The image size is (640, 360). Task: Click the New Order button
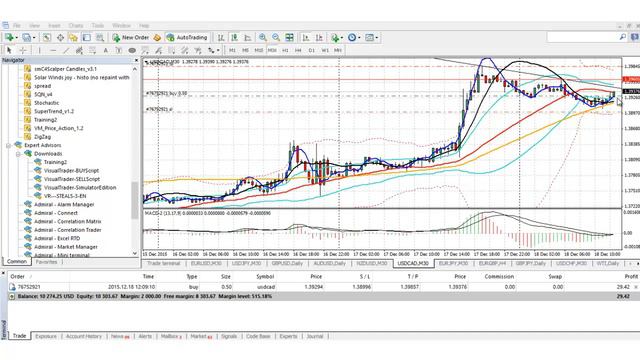pos(131,38)
